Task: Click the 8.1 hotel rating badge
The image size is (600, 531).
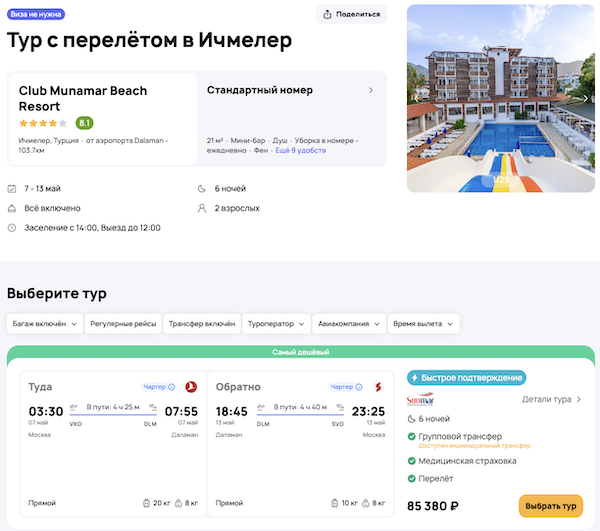Action: tap(84, 123)
